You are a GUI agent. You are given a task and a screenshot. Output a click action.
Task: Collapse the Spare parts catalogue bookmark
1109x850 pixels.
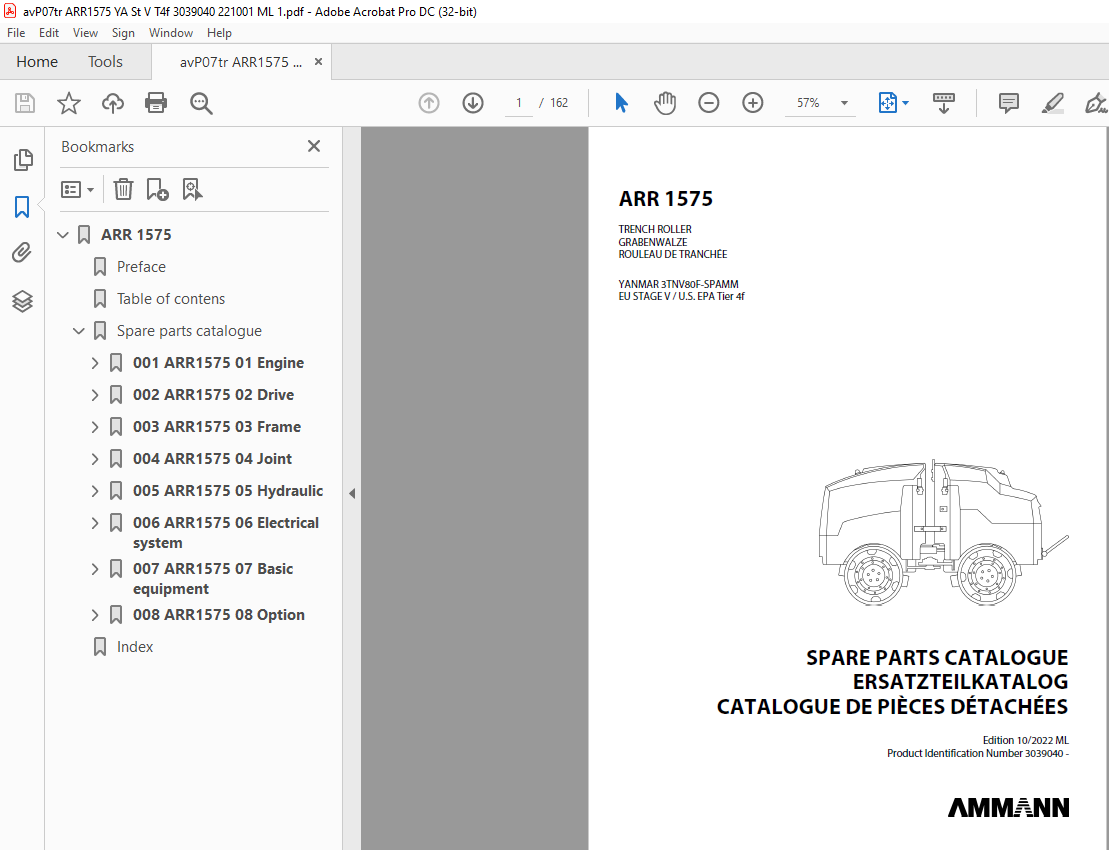point(79,331)
